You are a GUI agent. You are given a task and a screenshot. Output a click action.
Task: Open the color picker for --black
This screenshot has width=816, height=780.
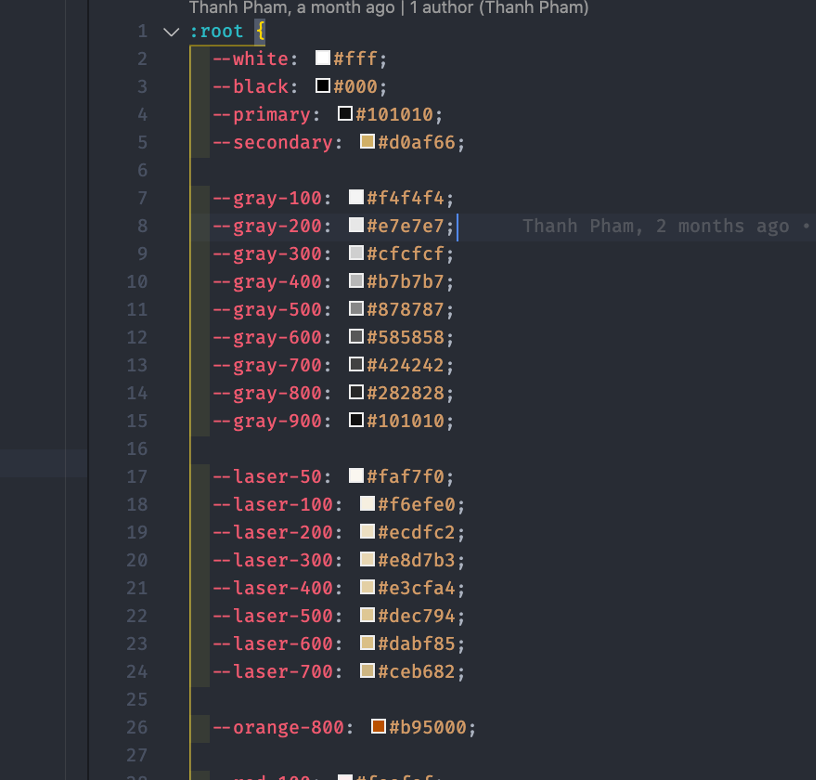point(321,85)
